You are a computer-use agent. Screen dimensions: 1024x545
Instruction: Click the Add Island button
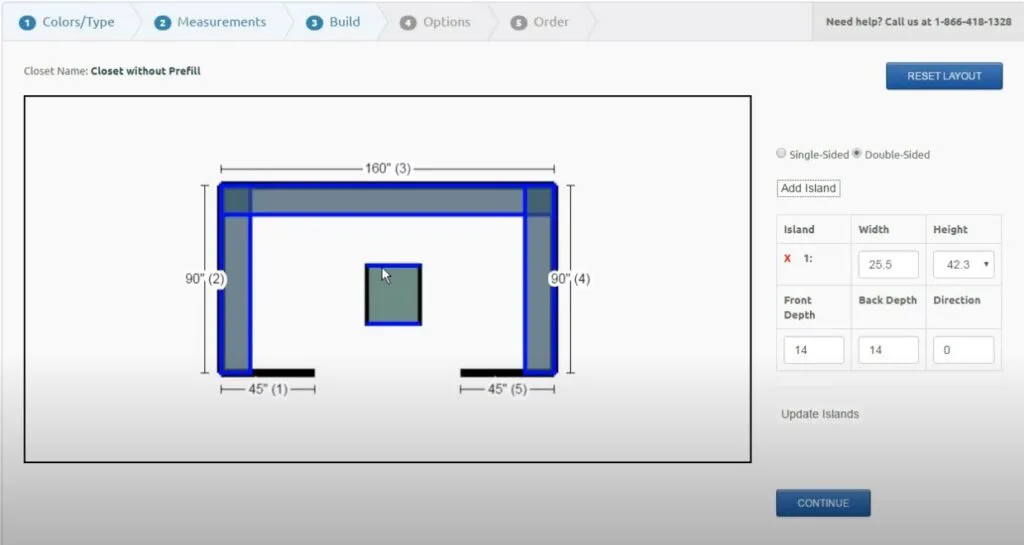coord(808,188)
